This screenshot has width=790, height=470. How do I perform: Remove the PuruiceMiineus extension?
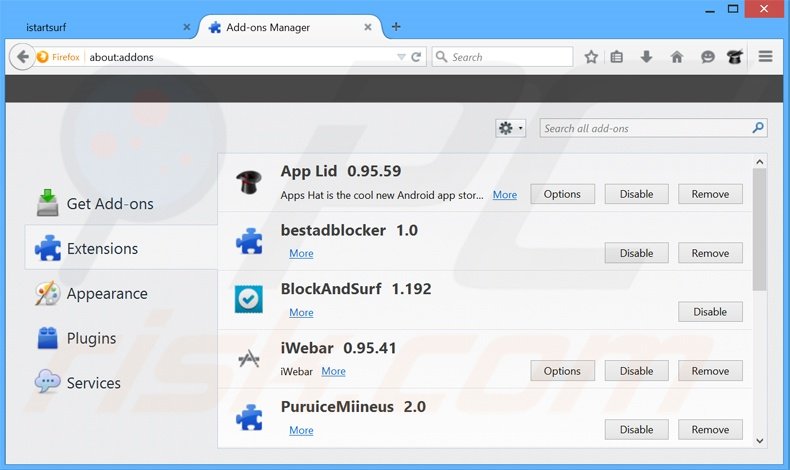pos(710,430)
